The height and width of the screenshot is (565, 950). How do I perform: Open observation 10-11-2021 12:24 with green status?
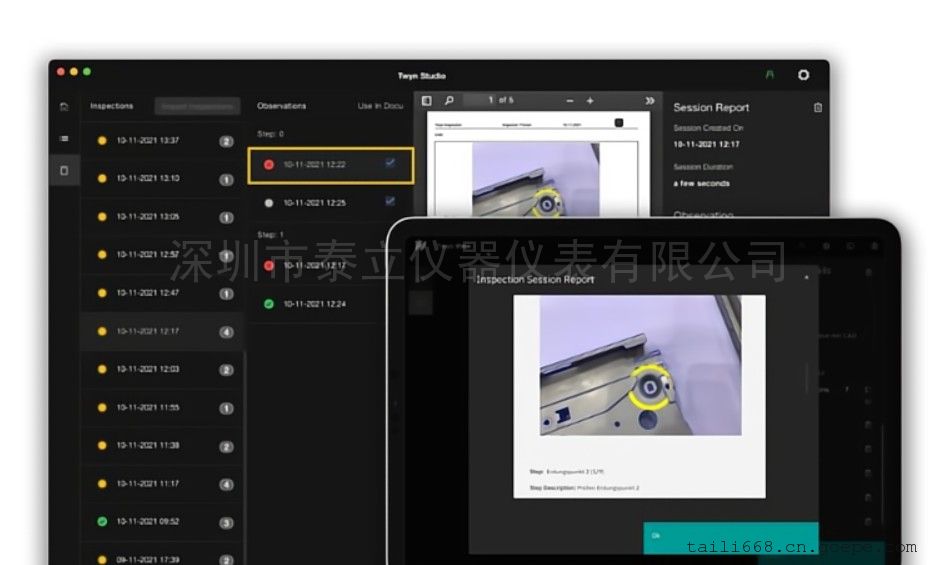314,304
